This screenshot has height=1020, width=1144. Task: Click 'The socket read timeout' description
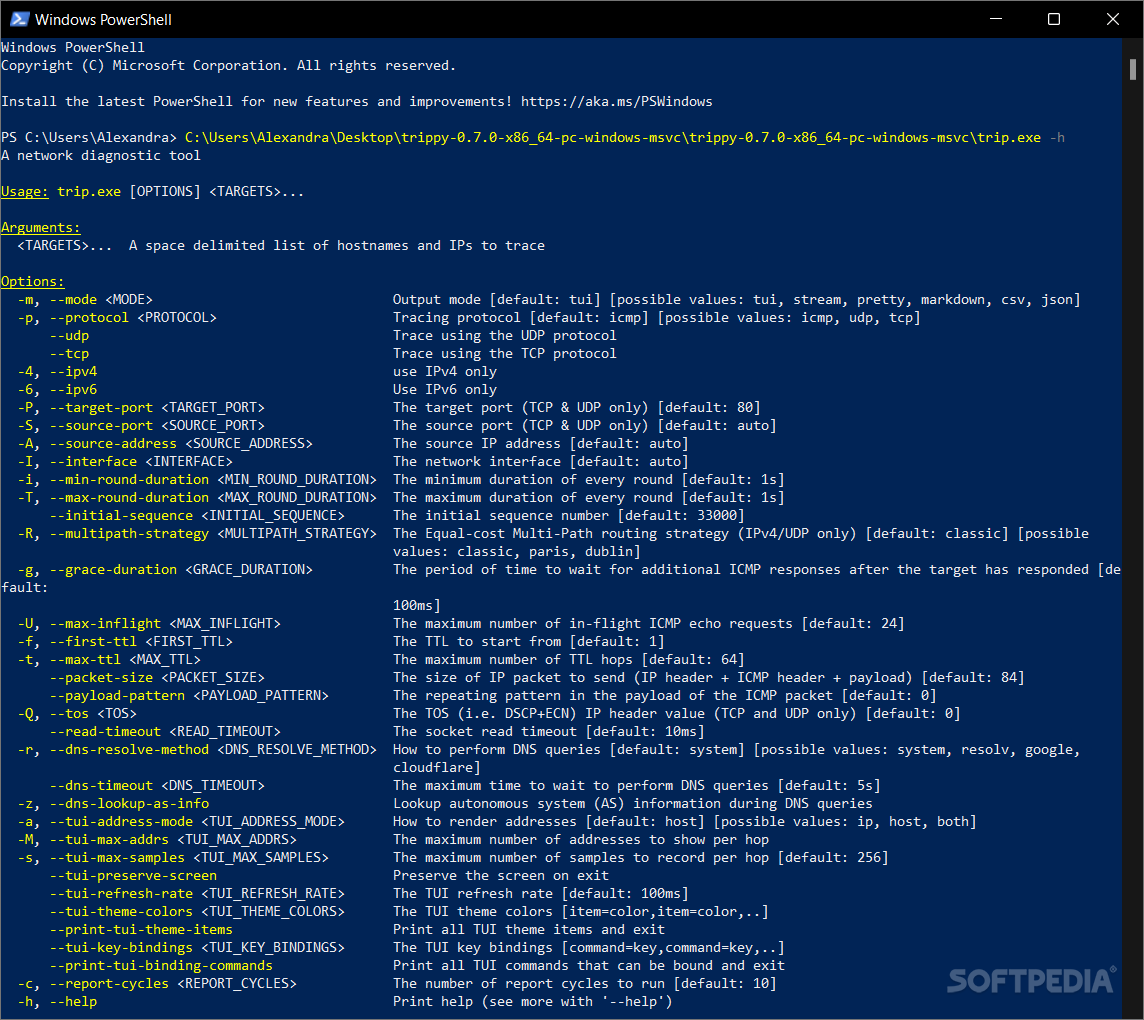click(549, 732)
